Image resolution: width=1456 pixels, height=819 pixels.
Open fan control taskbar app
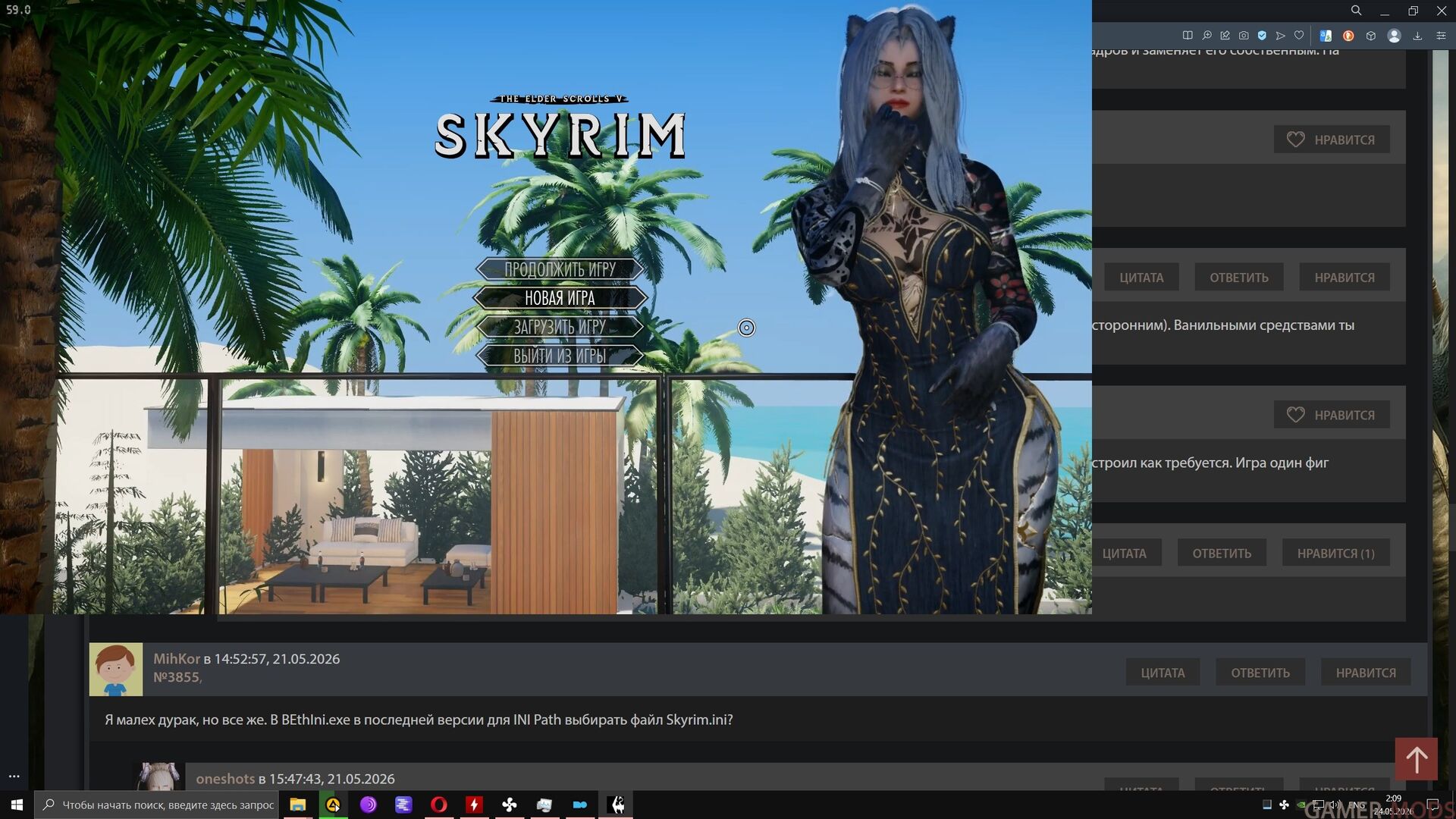(510, 805)
